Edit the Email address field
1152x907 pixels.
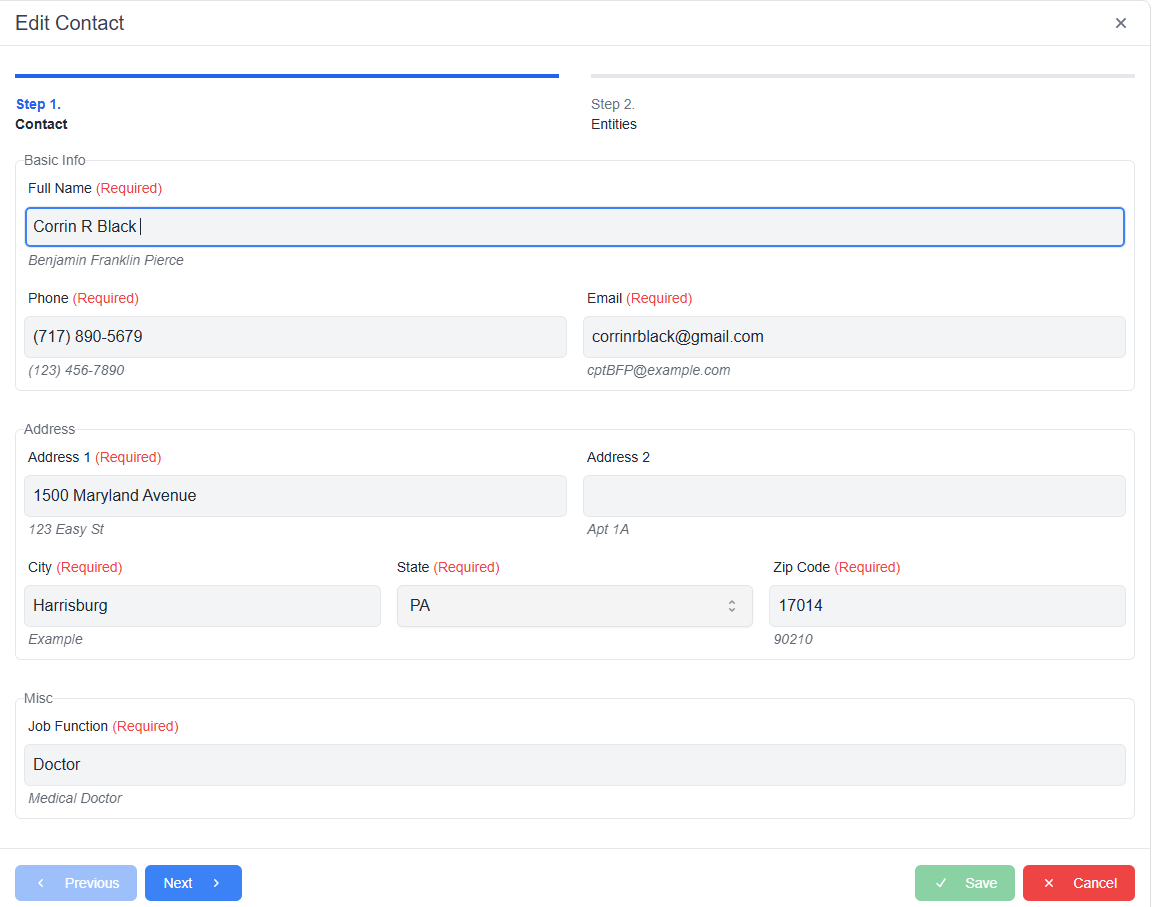click(x=854, y=337)
